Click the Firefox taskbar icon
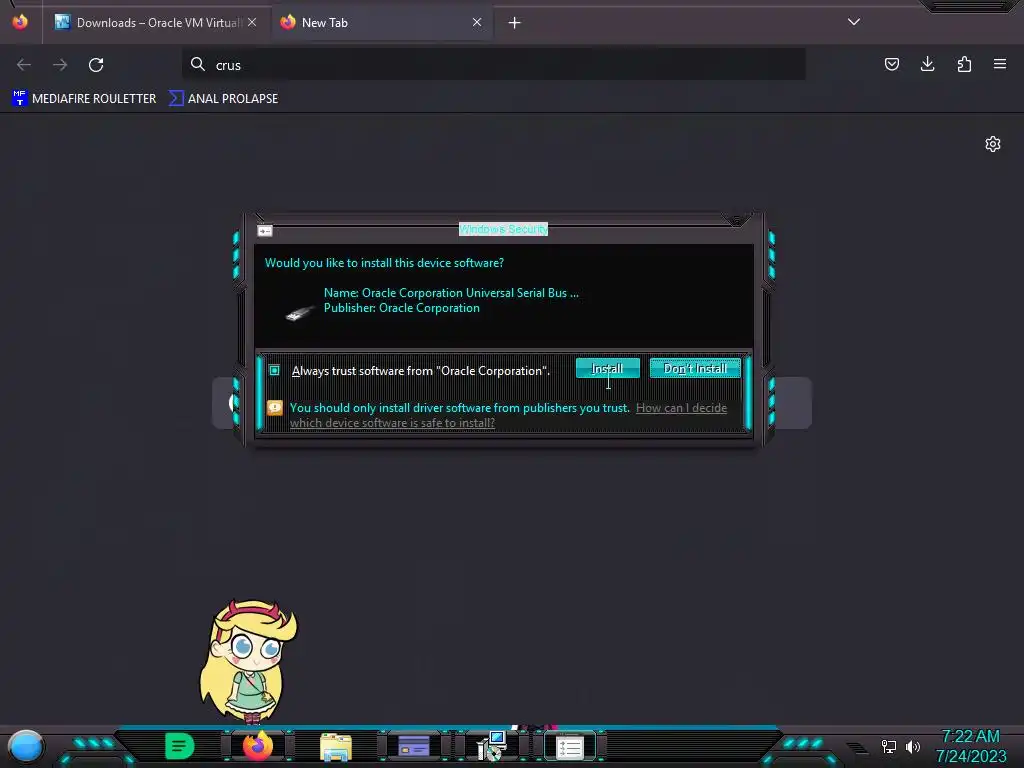The width and height of the screenshot is (1024, 768). click(258, 746)
